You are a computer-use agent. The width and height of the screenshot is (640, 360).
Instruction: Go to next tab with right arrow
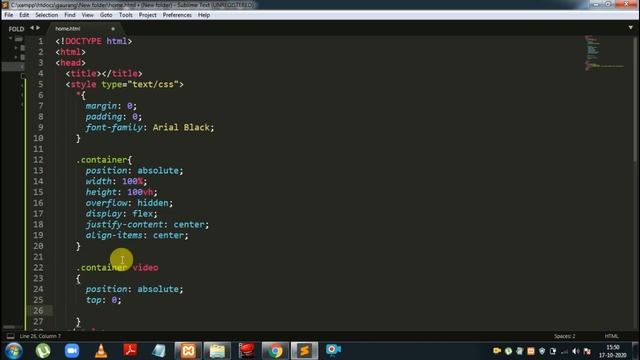pos(38,28)
